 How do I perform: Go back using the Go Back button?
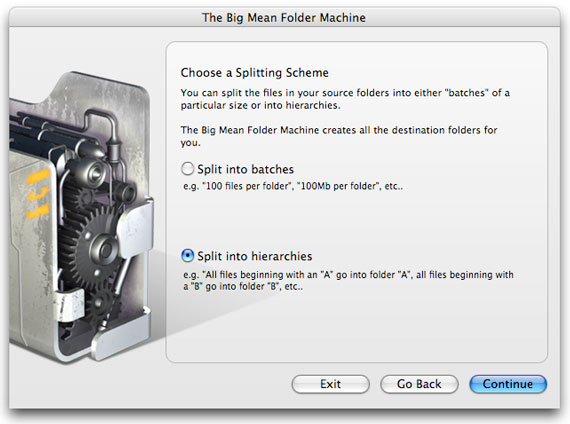(419, 384)
